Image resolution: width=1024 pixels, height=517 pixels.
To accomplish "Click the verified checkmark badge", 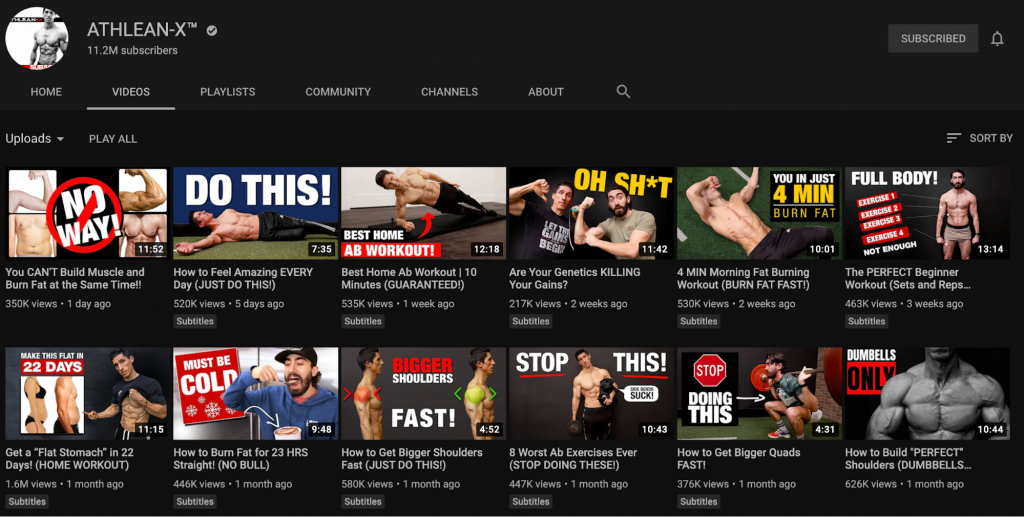I will click(212, 30).
